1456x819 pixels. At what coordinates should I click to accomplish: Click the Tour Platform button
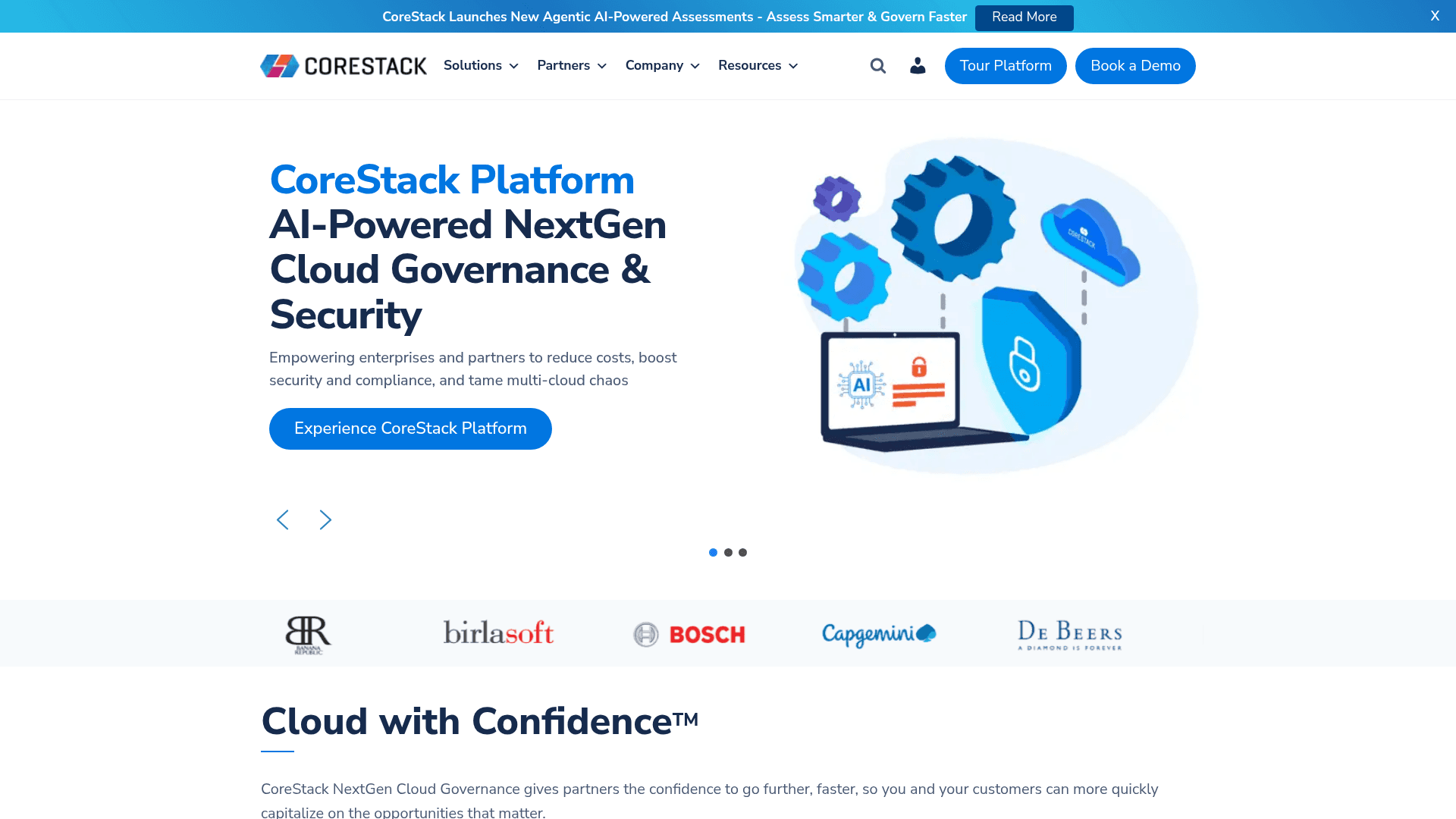click(1006, 66)
